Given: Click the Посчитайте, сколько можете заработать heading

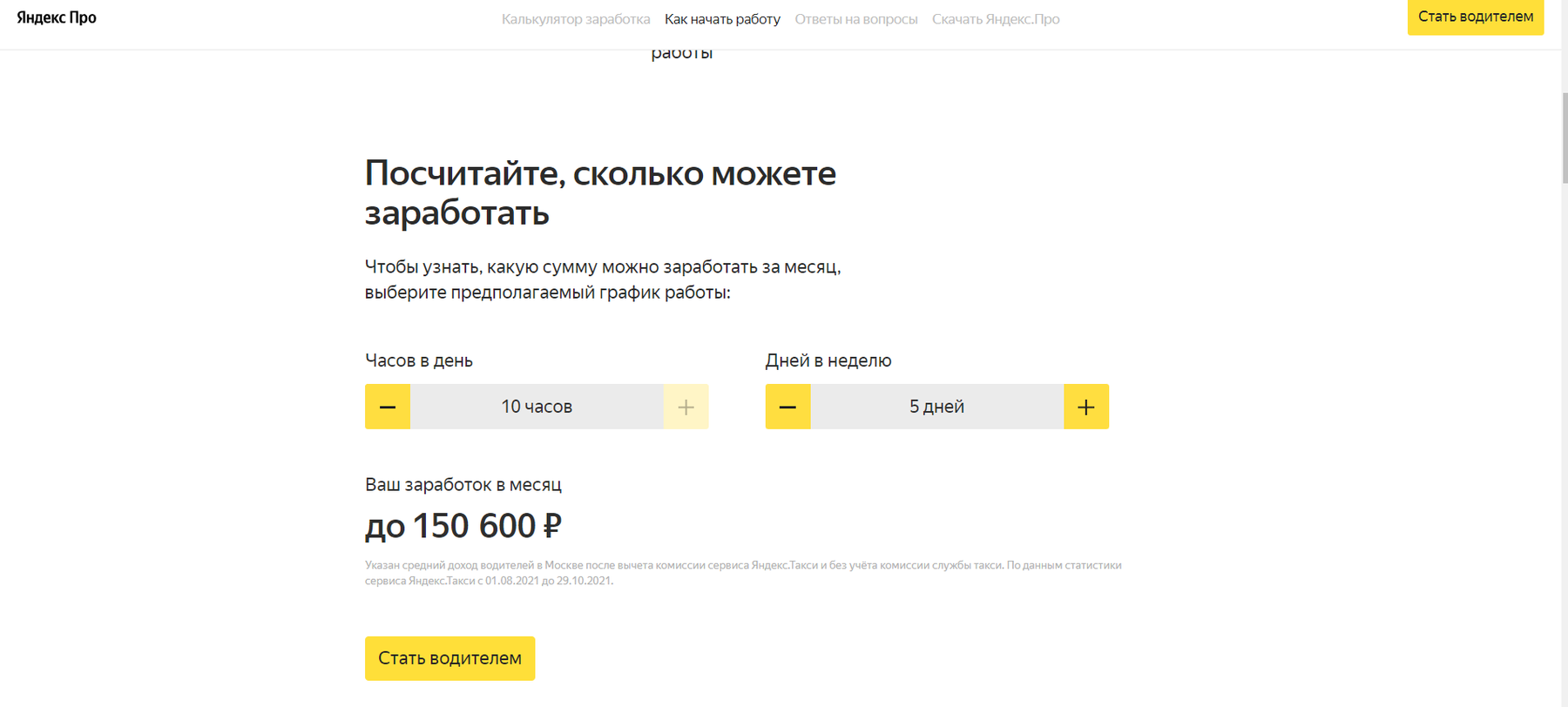Looking at the screenshot, I should 600,192.
